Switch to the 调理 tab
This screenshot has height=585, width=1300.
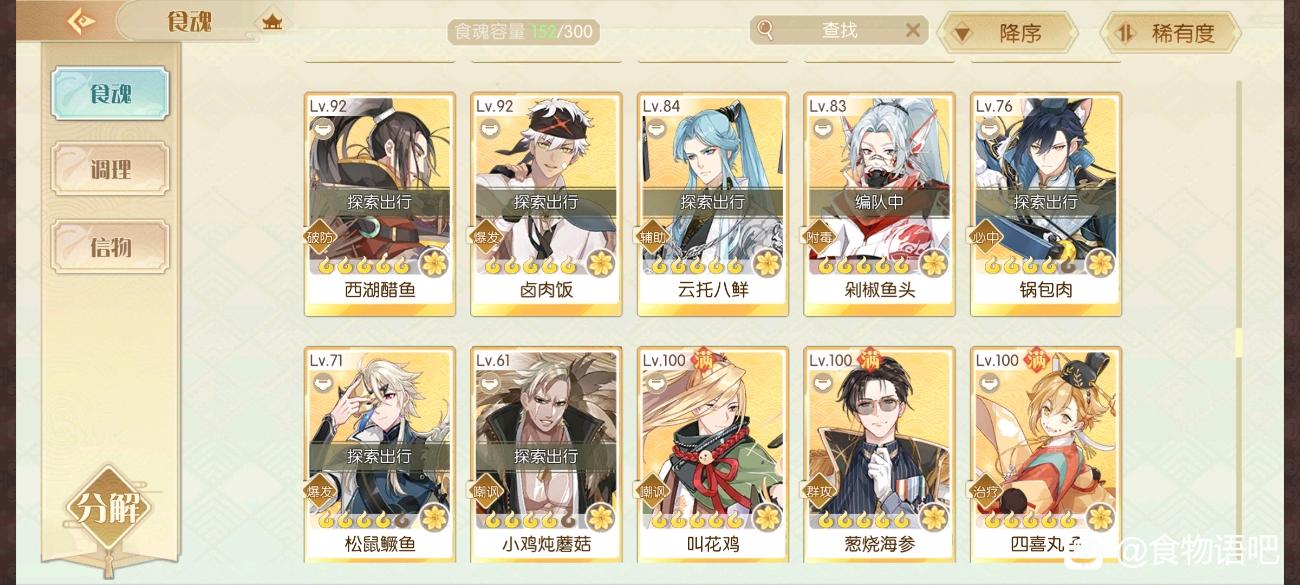pos(110,169)
